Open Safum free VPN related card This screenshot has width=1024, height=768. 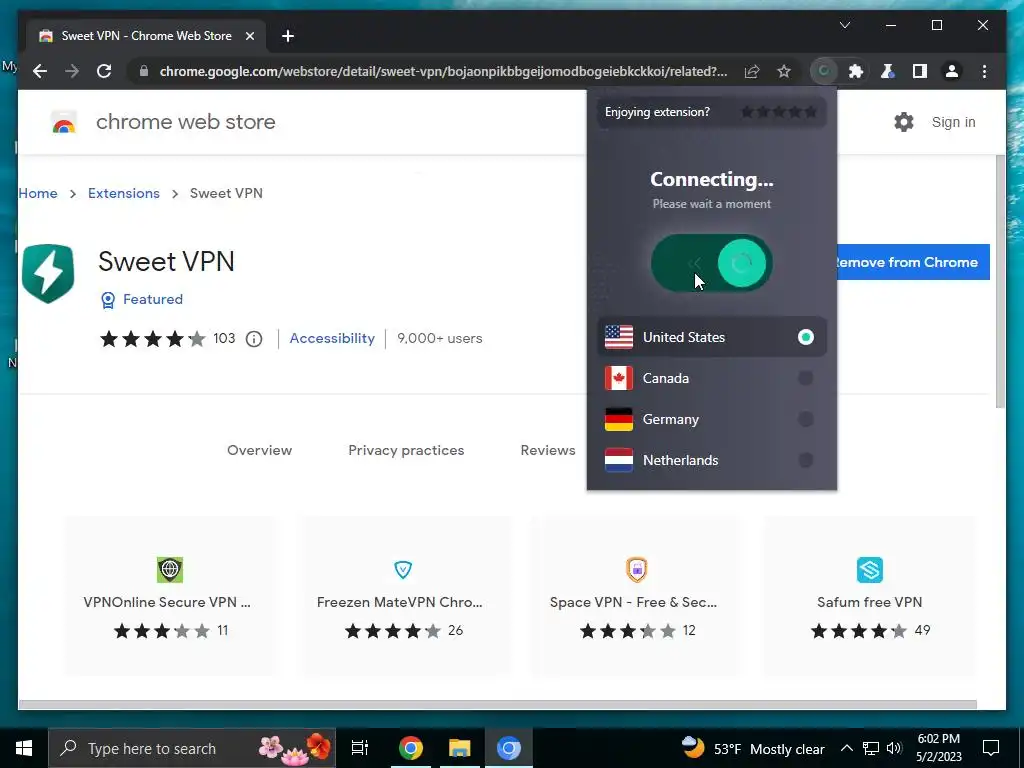click(869, 596)
